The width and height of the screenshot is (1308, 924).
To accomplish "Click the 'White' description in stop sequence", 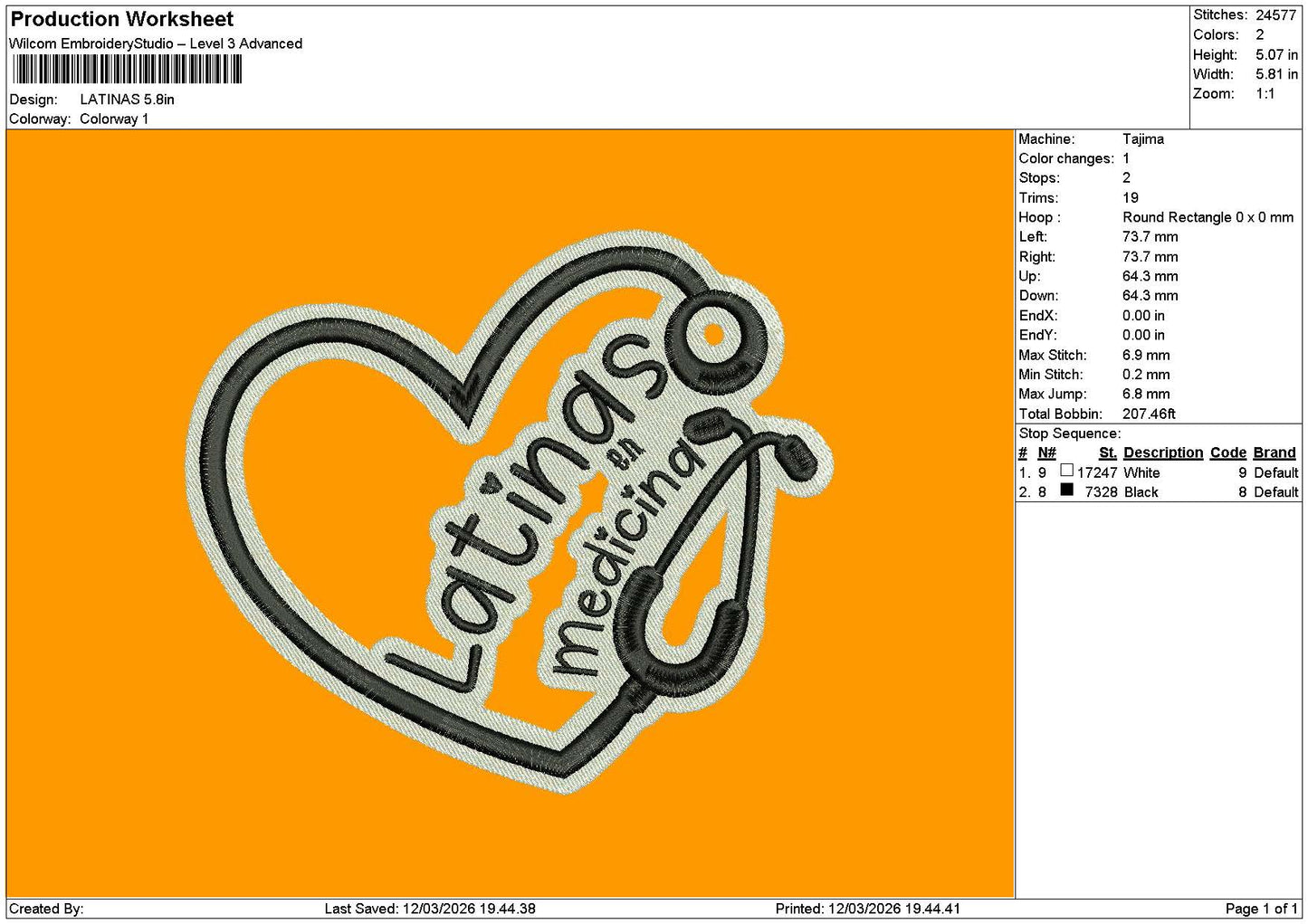I will [1141, 473].
